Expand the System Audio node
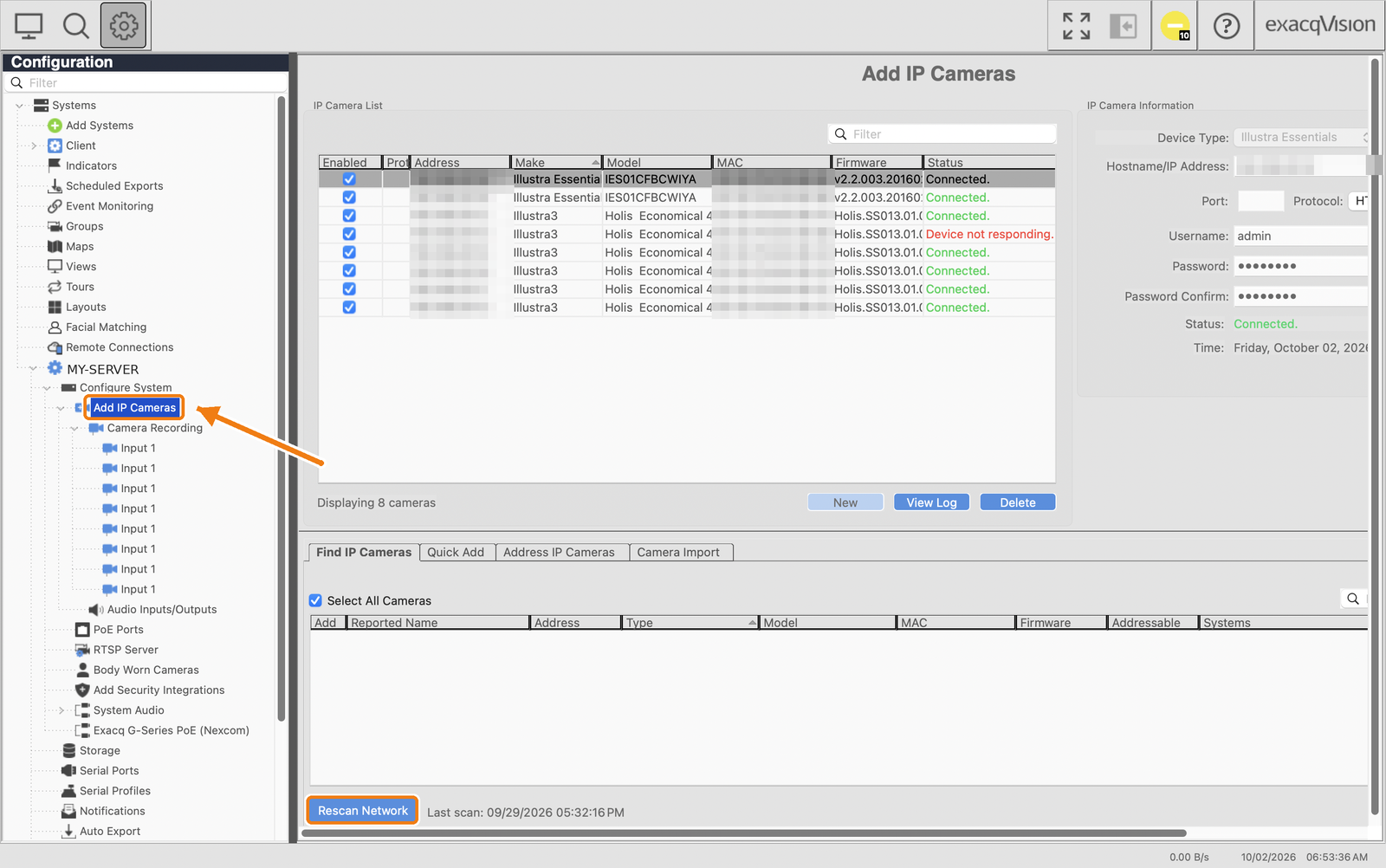The image size is (1386, 868). coord(61,710)
